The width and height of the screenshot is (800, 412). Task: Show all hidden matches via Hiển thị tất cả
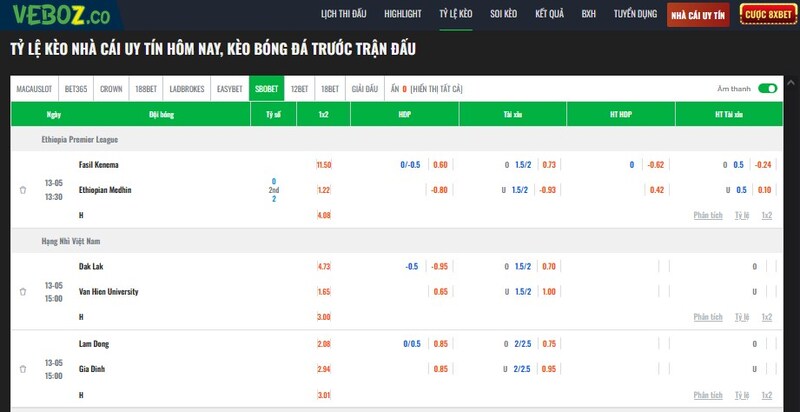point(436,89)
